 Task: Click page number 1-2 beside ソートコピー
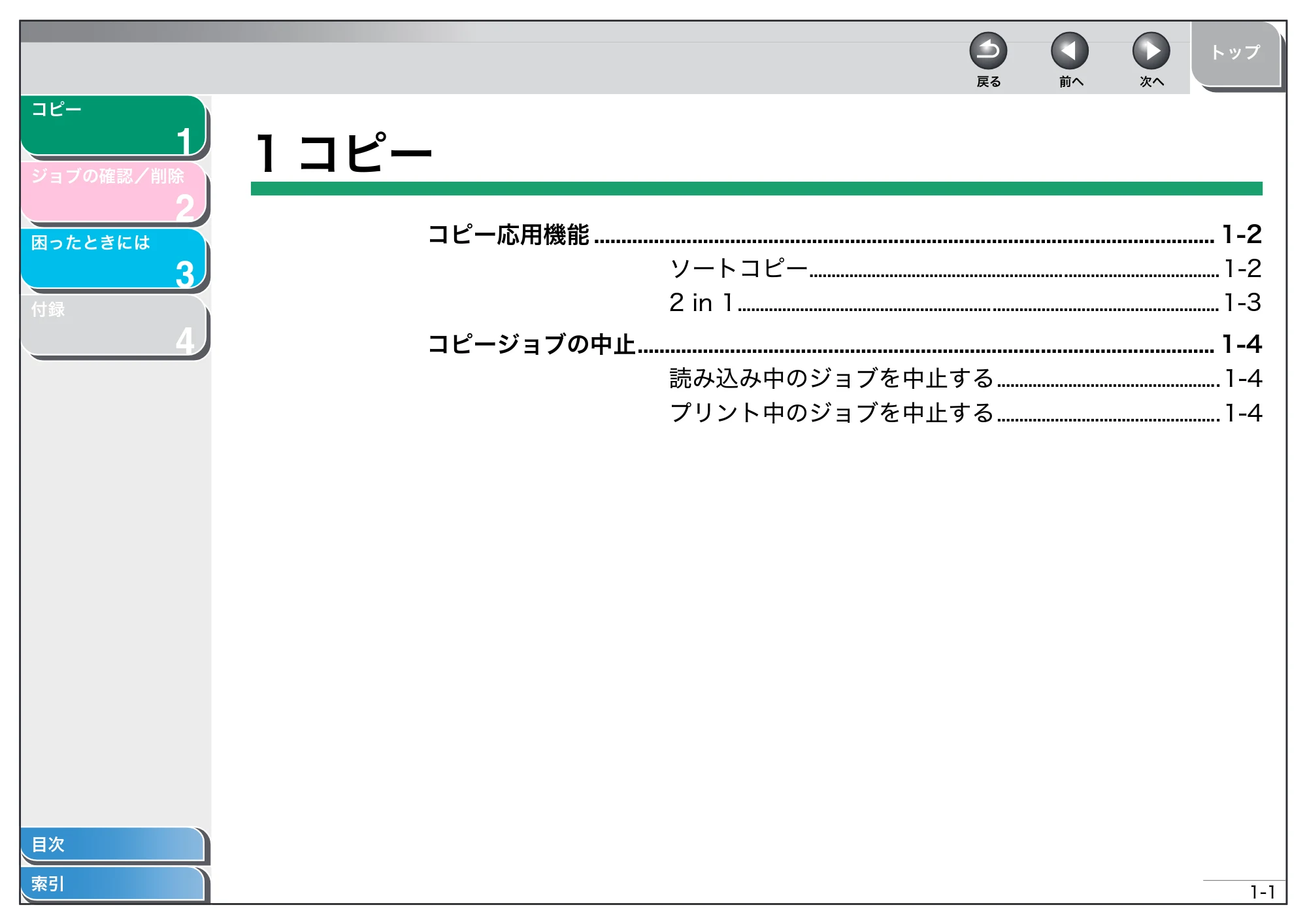[1242, 269]
